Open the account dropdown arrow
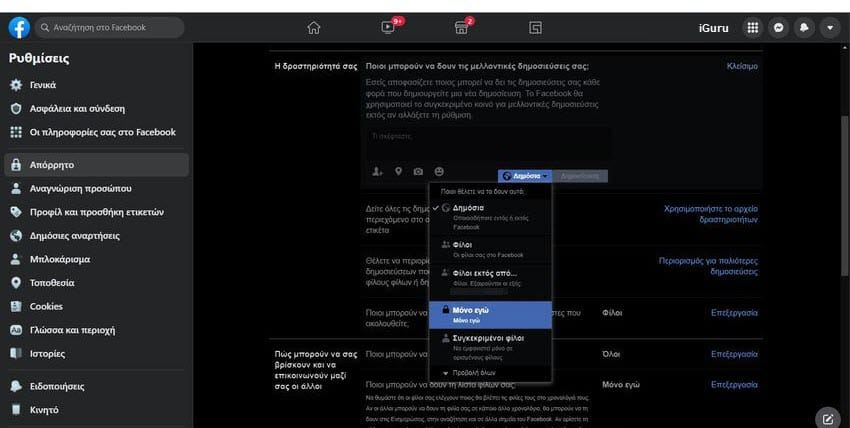The height and width of the screenshot is (428, 850). click(830, 28)
